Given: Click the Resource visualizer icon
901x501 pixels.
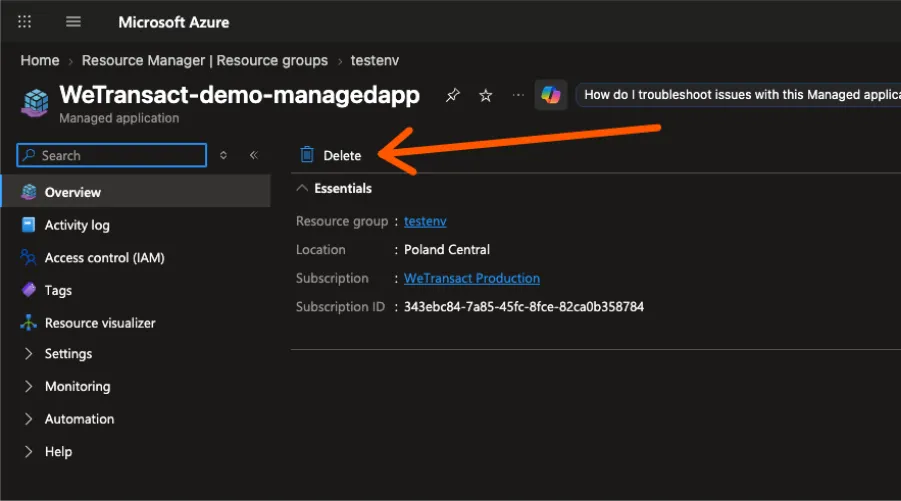Looking at the screenshot, I should click(x=28, y=322).
